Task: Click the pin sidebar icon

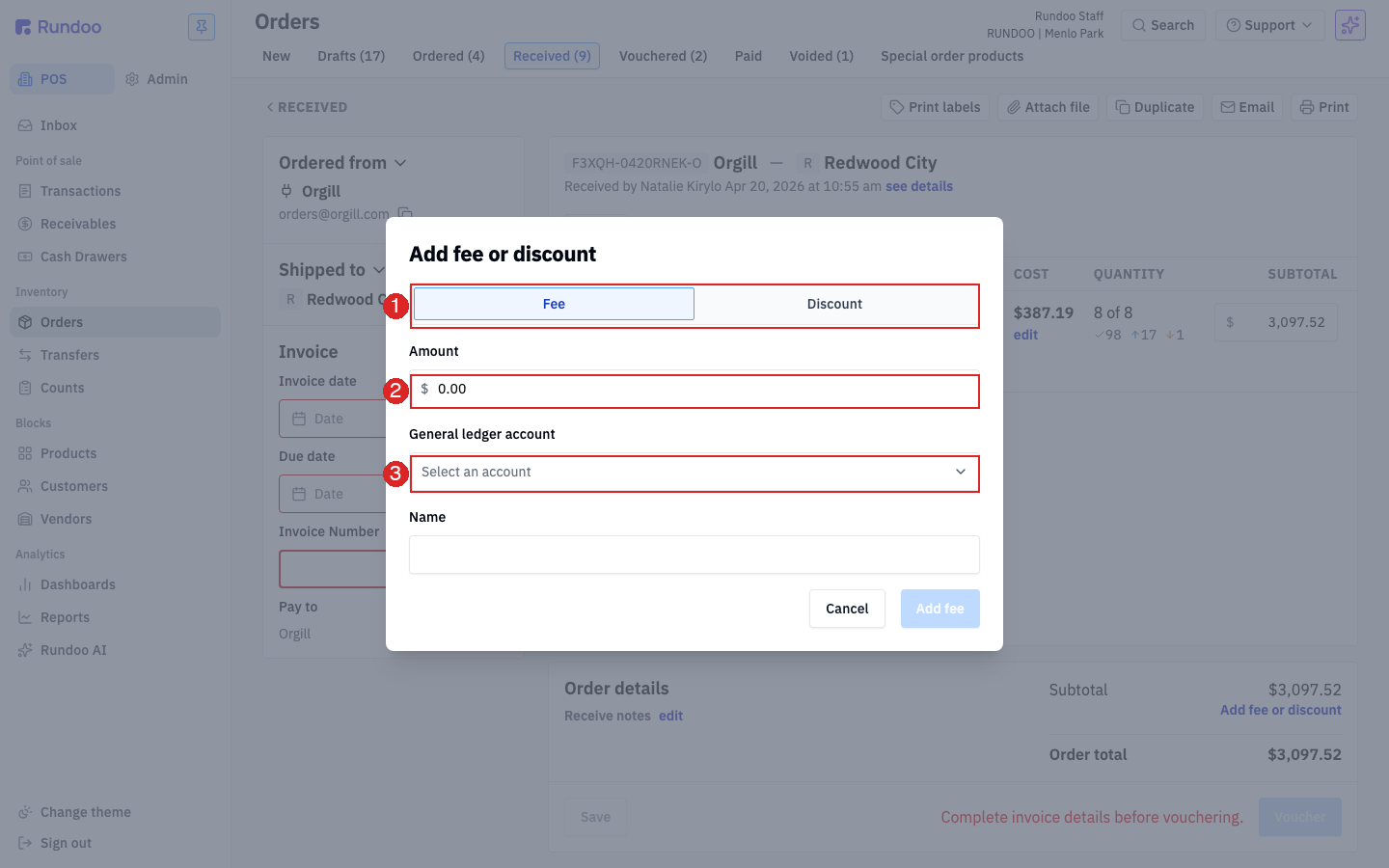Action: click(202, 27)
